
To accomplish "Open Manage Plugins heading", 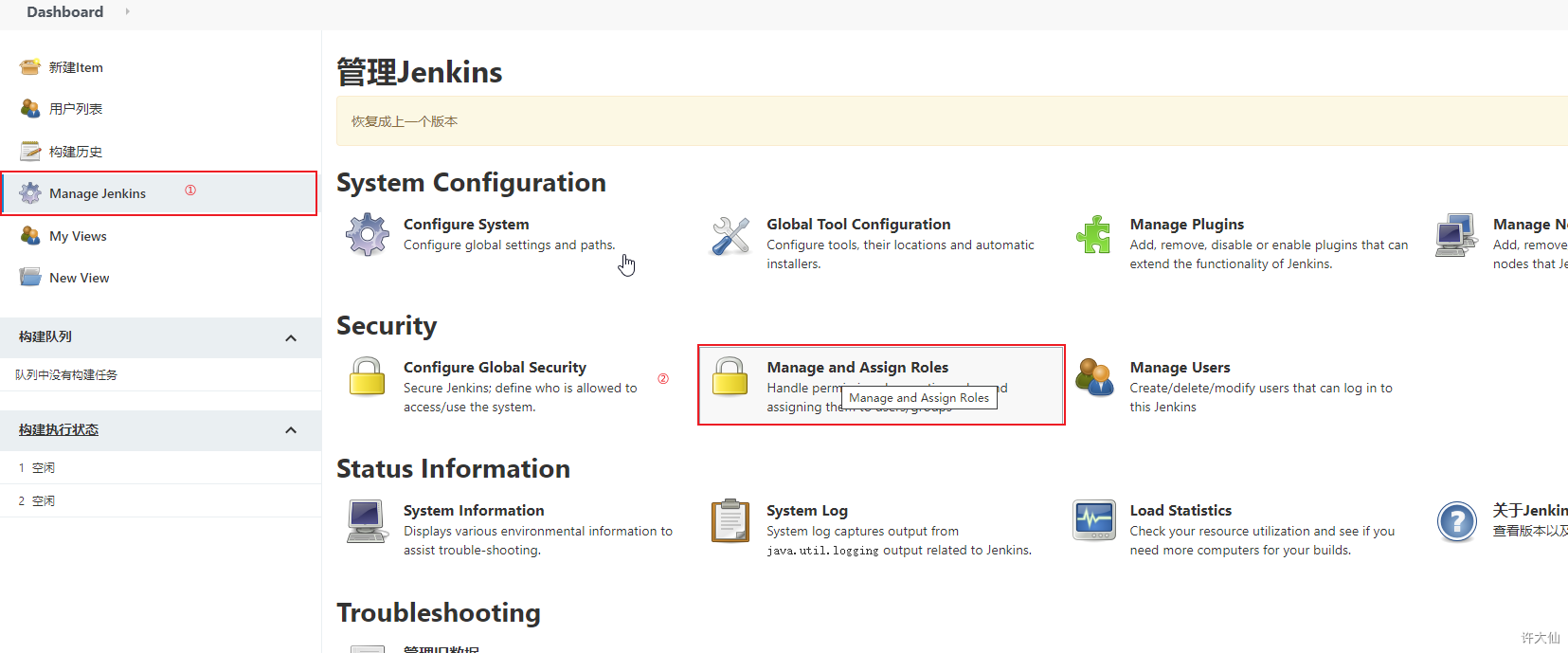I will [1187, 225].
